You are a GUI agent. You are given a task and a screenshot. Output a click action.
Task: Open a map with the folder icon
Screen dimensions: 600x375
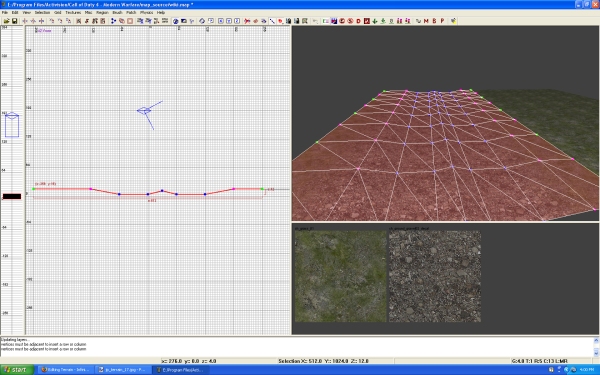click(7, 21)
